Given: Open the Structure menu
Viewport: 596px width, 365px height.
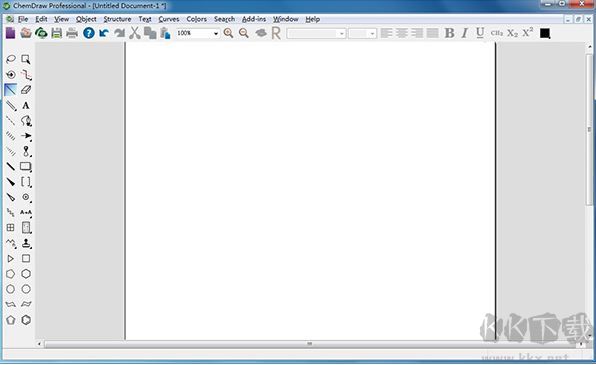Looking at the screenshot, I should coord(117,19).
